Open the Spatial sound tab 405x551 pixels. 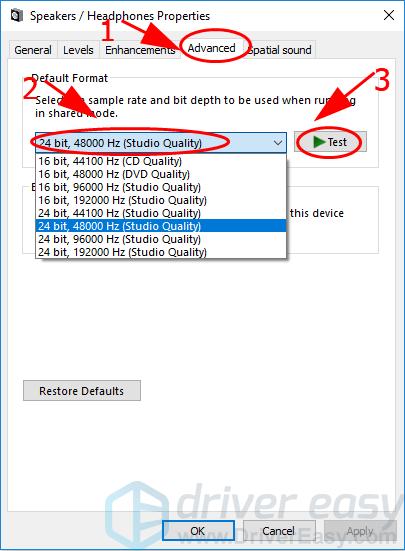(280, 50)
